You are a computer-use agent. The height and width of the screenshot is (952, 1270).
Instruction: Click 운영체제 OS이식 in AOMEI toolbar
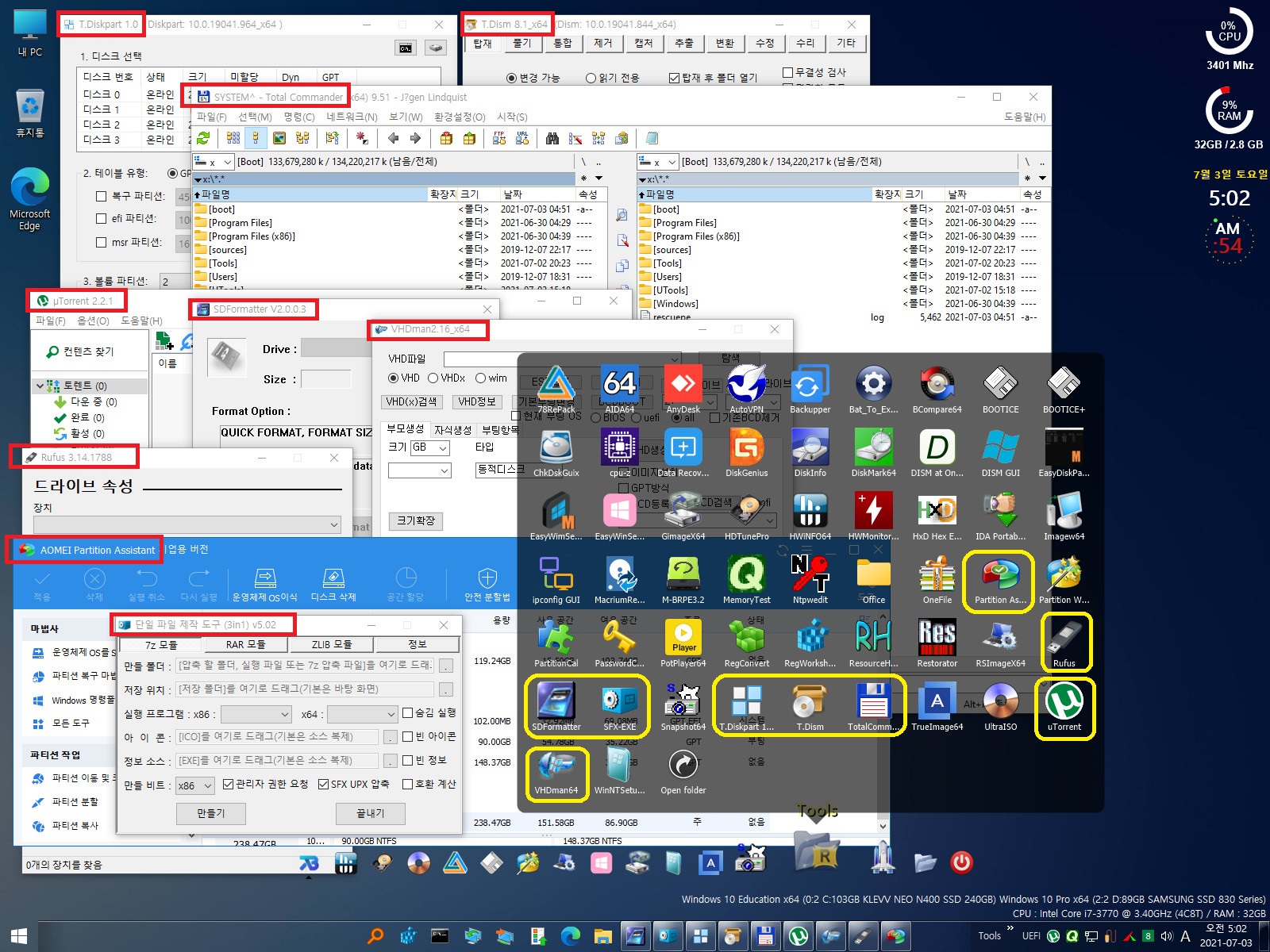(x=265, y=585)
